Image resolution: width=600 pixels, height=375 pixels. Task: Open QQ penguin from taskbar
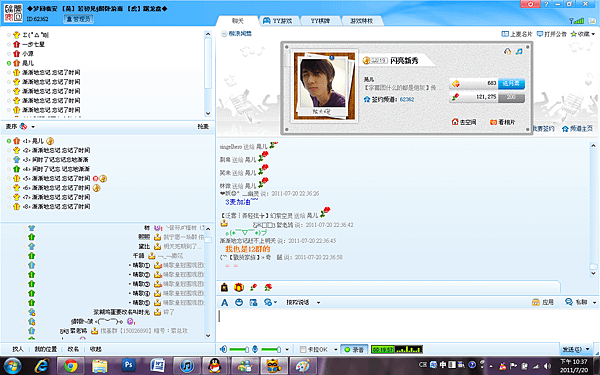pos(215,366)
